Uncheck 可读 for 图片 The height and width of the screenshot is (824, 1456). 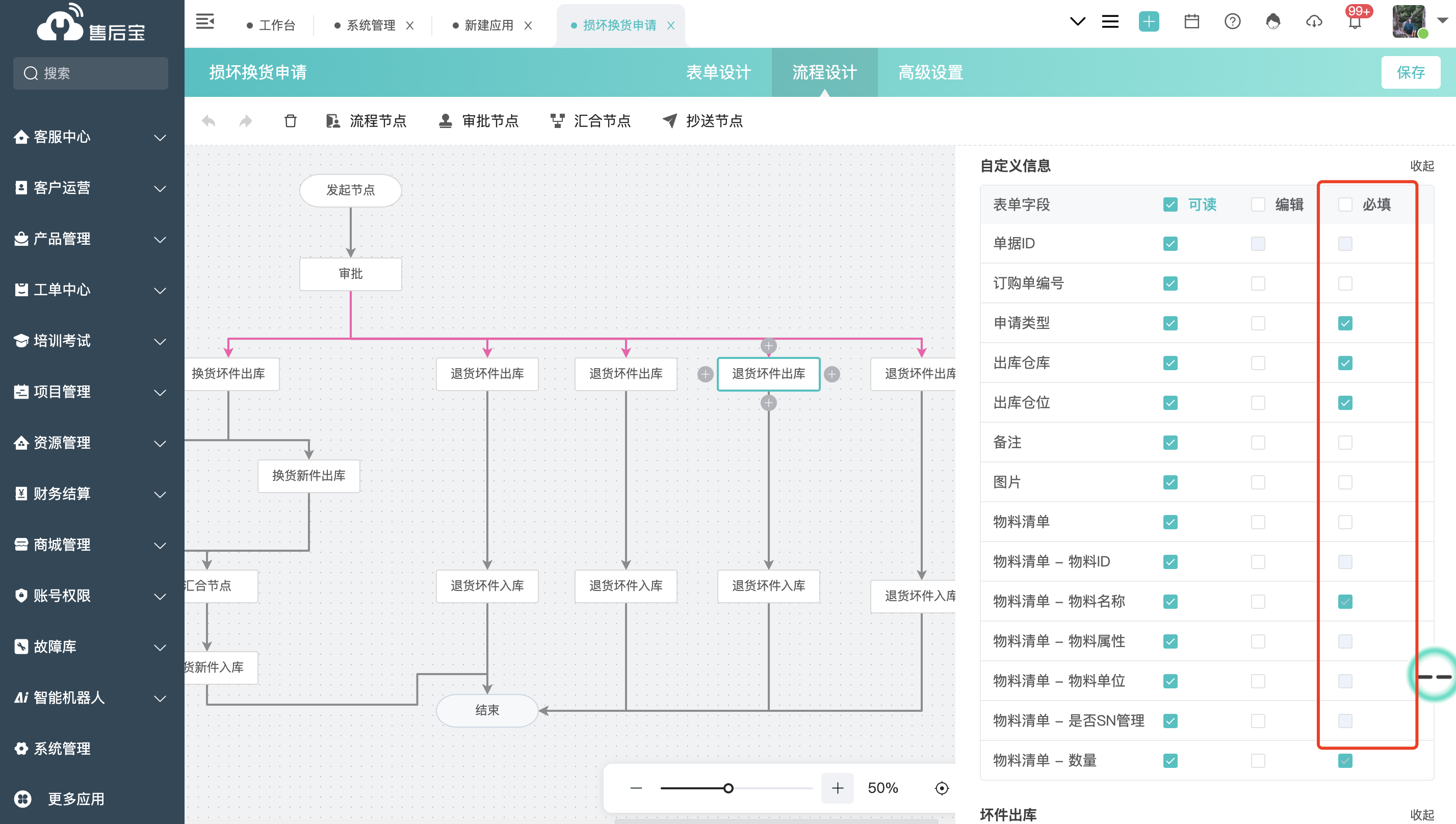[x=1171, y=482]
